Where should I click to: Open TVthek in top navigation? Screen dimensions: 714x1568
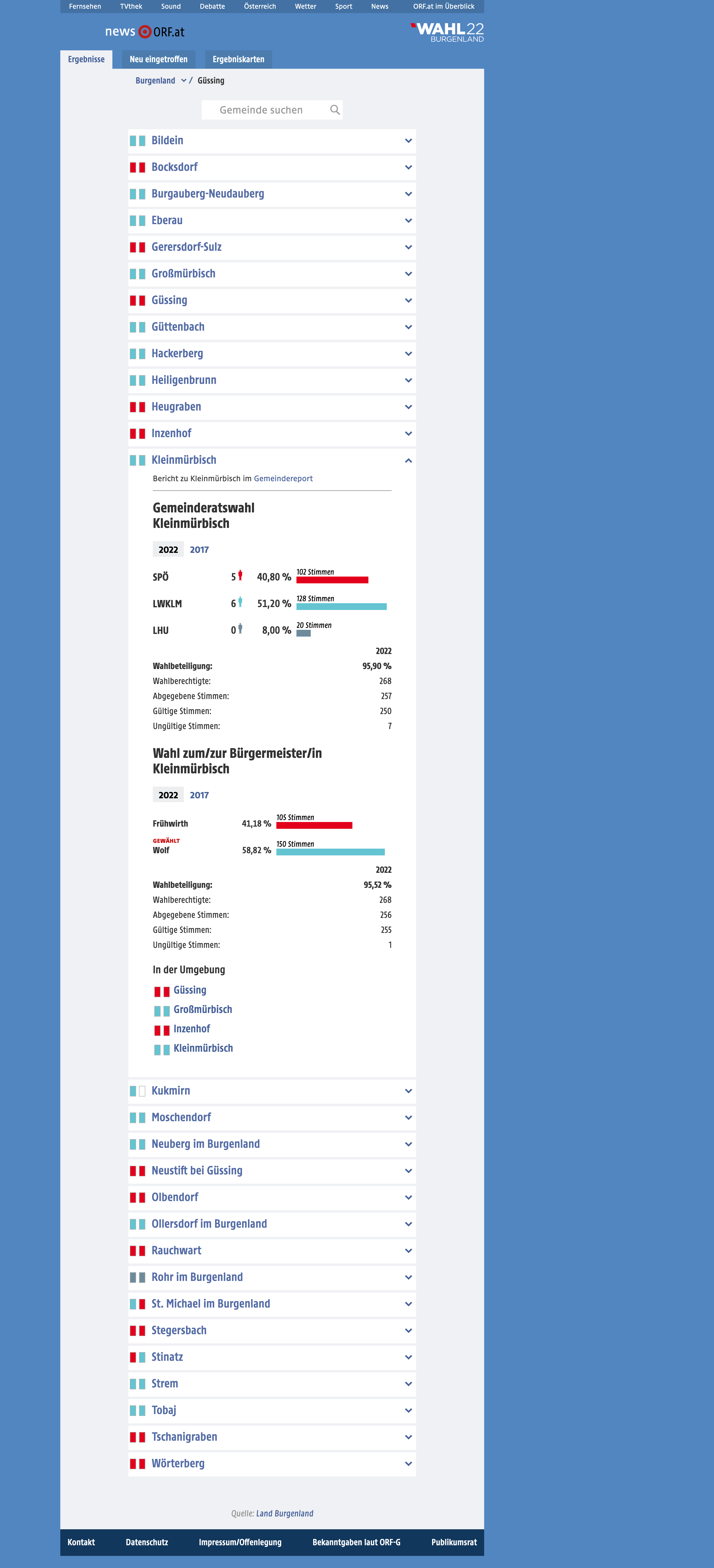(x=131, y=7)
